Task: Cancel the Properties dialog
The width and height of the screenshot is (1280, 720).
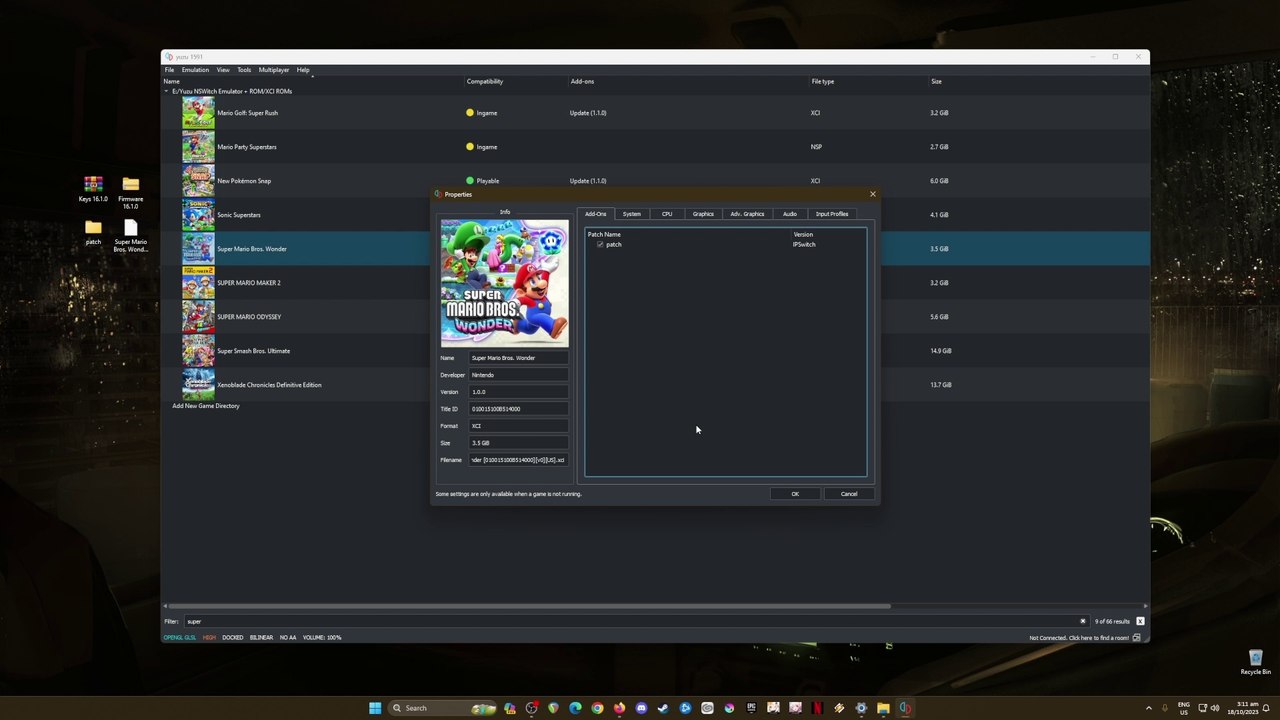Action: [x=849, y=494]
